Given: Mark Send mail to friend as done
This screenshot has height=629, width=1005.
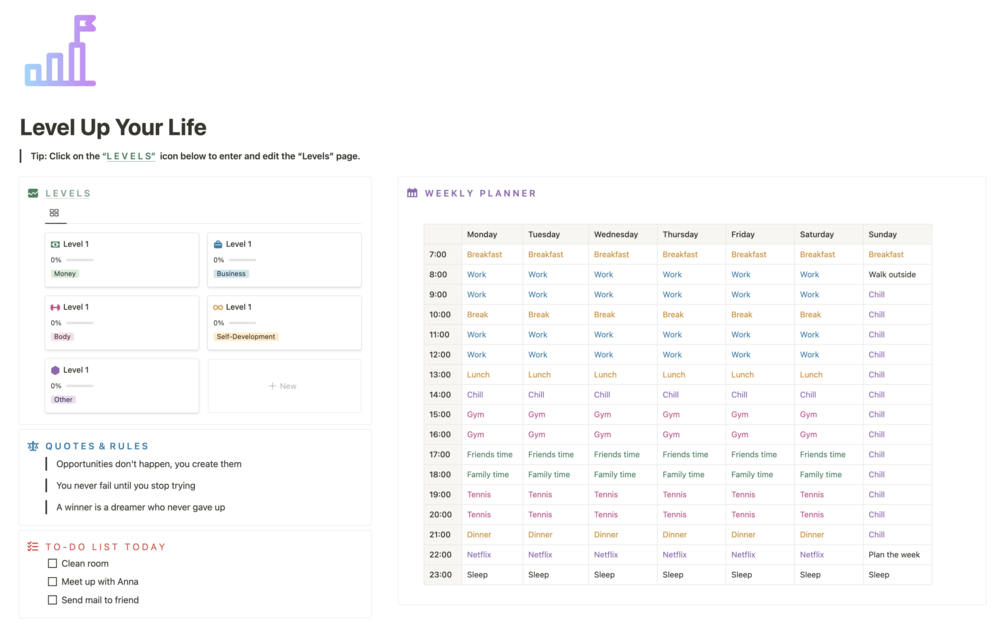Looking at the screenshot, I should (53, 600).
